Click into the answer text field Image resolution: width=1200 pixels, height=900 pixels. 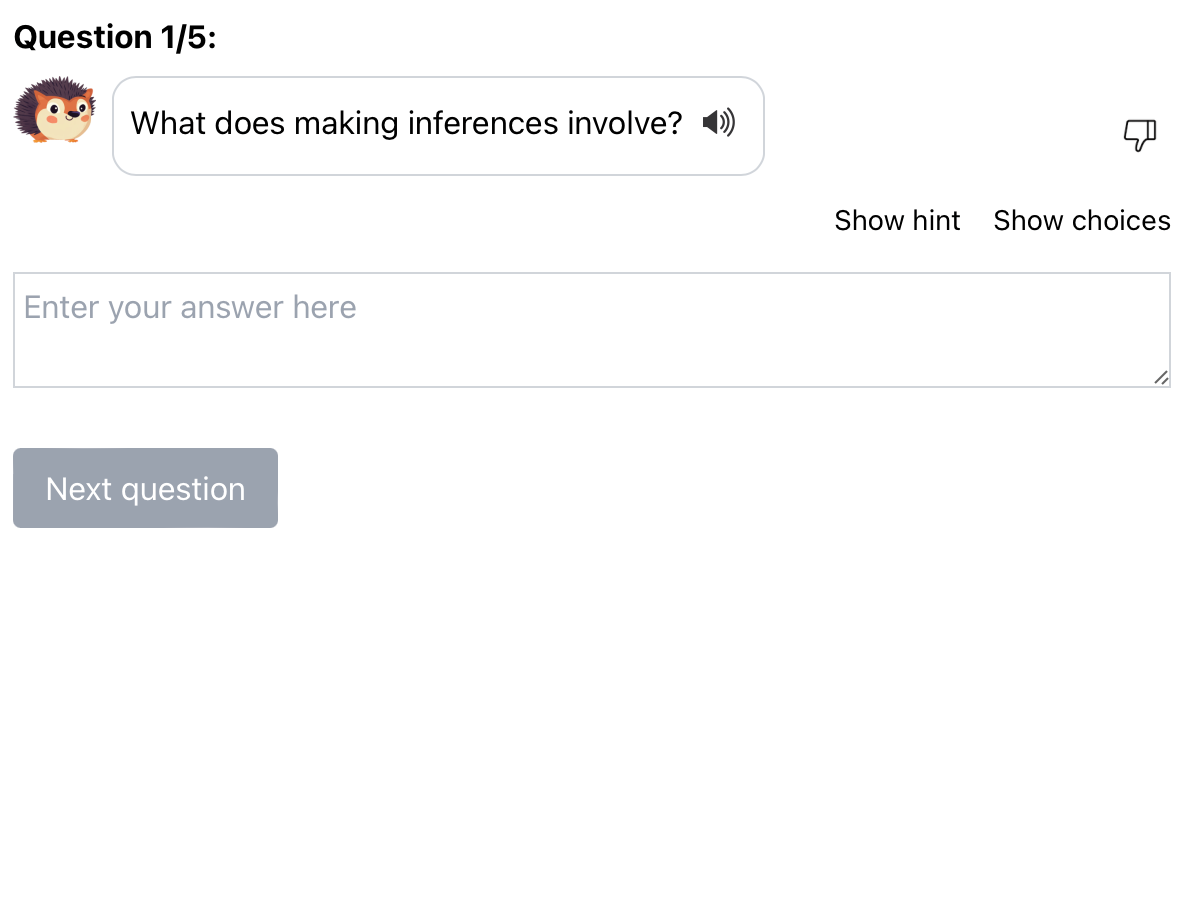coord(590,330)
